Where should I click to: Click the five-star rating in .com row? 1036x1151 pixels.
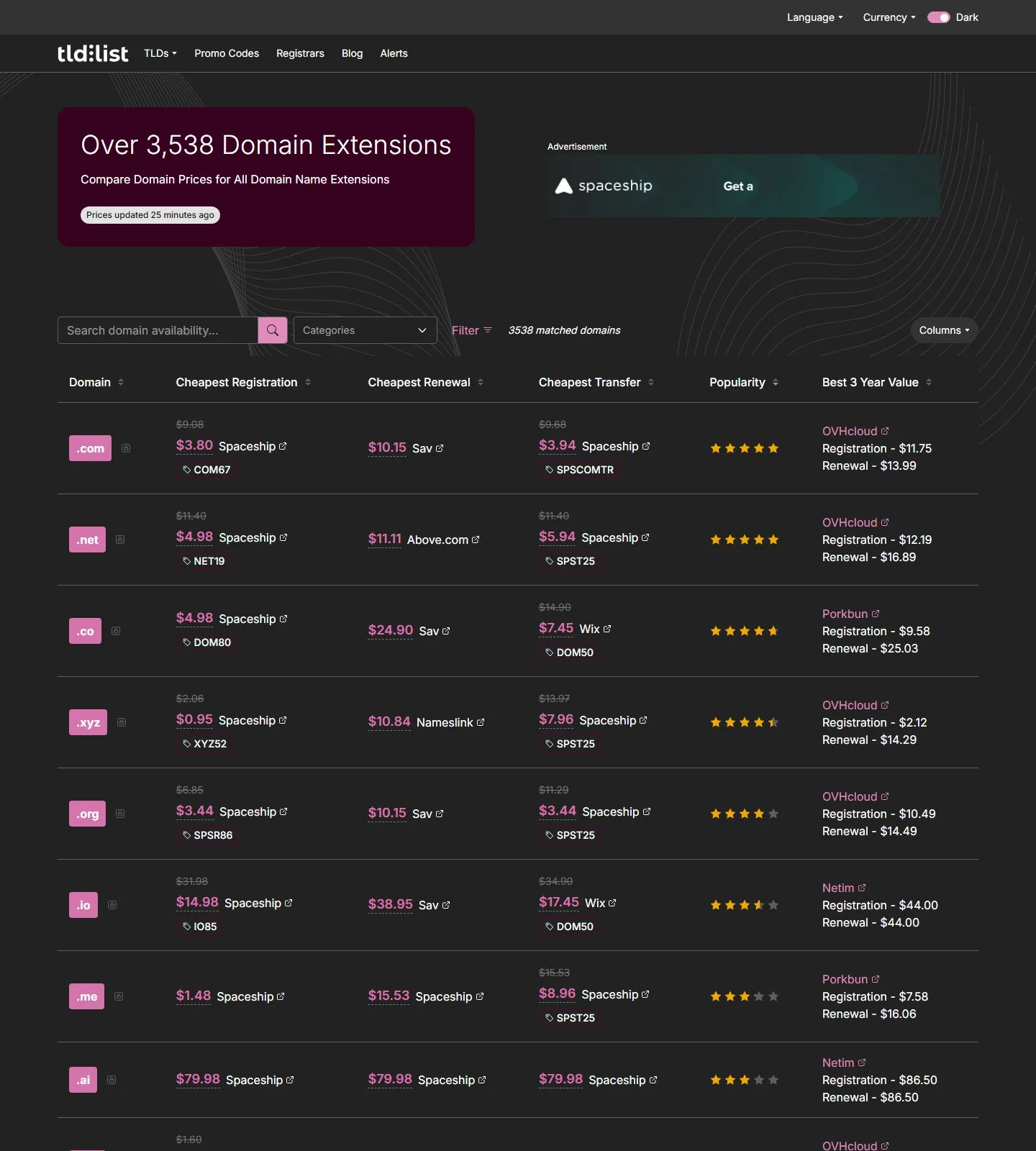(745, 448)
